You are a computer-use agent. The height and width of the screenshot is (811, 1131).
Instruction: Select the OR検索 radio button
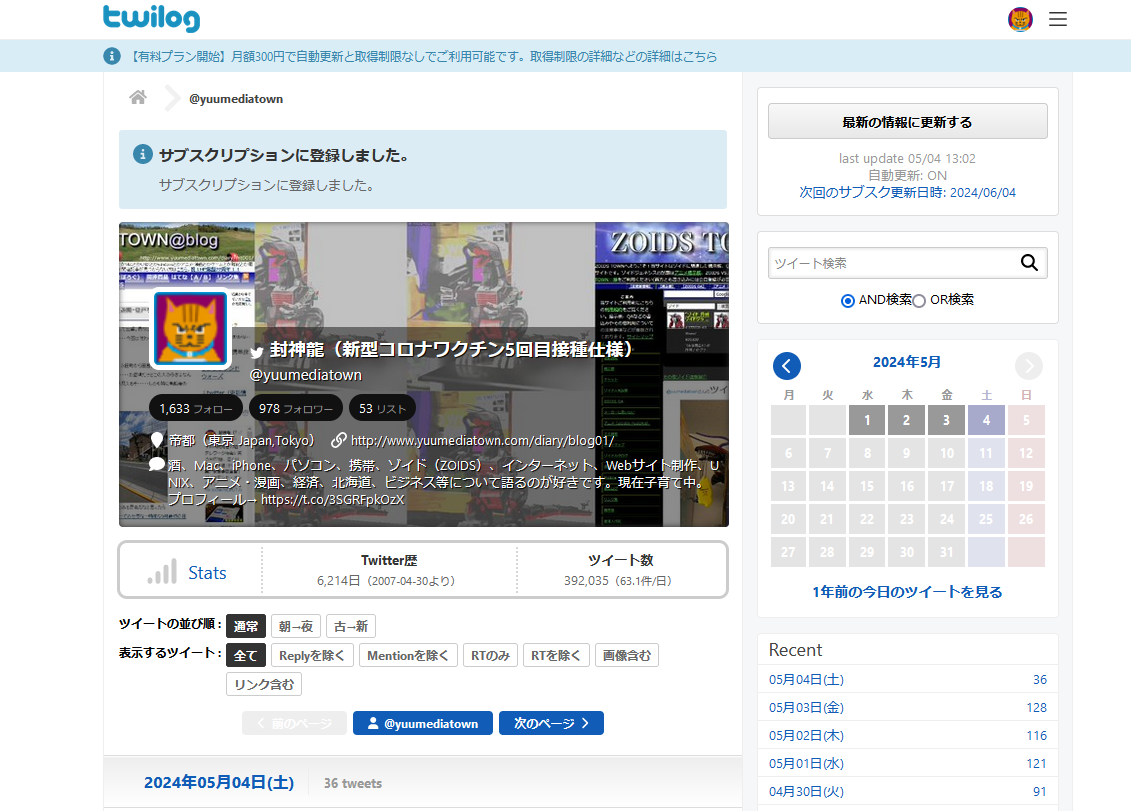[916, 298]
